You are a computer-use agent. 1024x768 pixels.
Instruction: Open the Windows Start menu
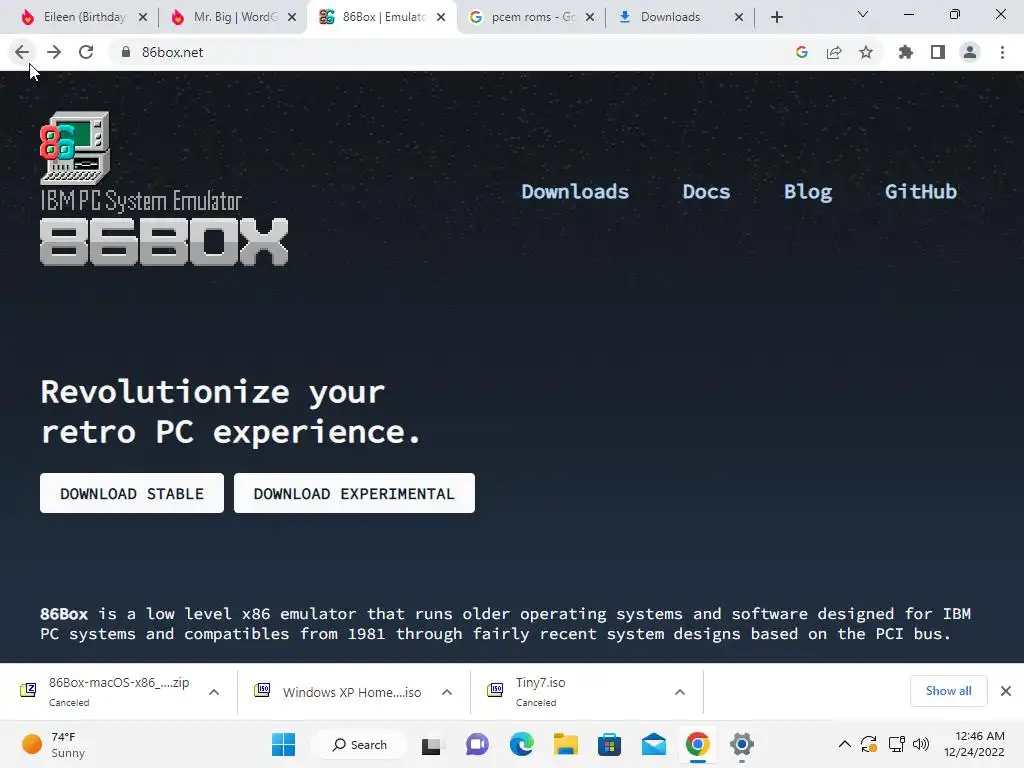tap(283, 744)
